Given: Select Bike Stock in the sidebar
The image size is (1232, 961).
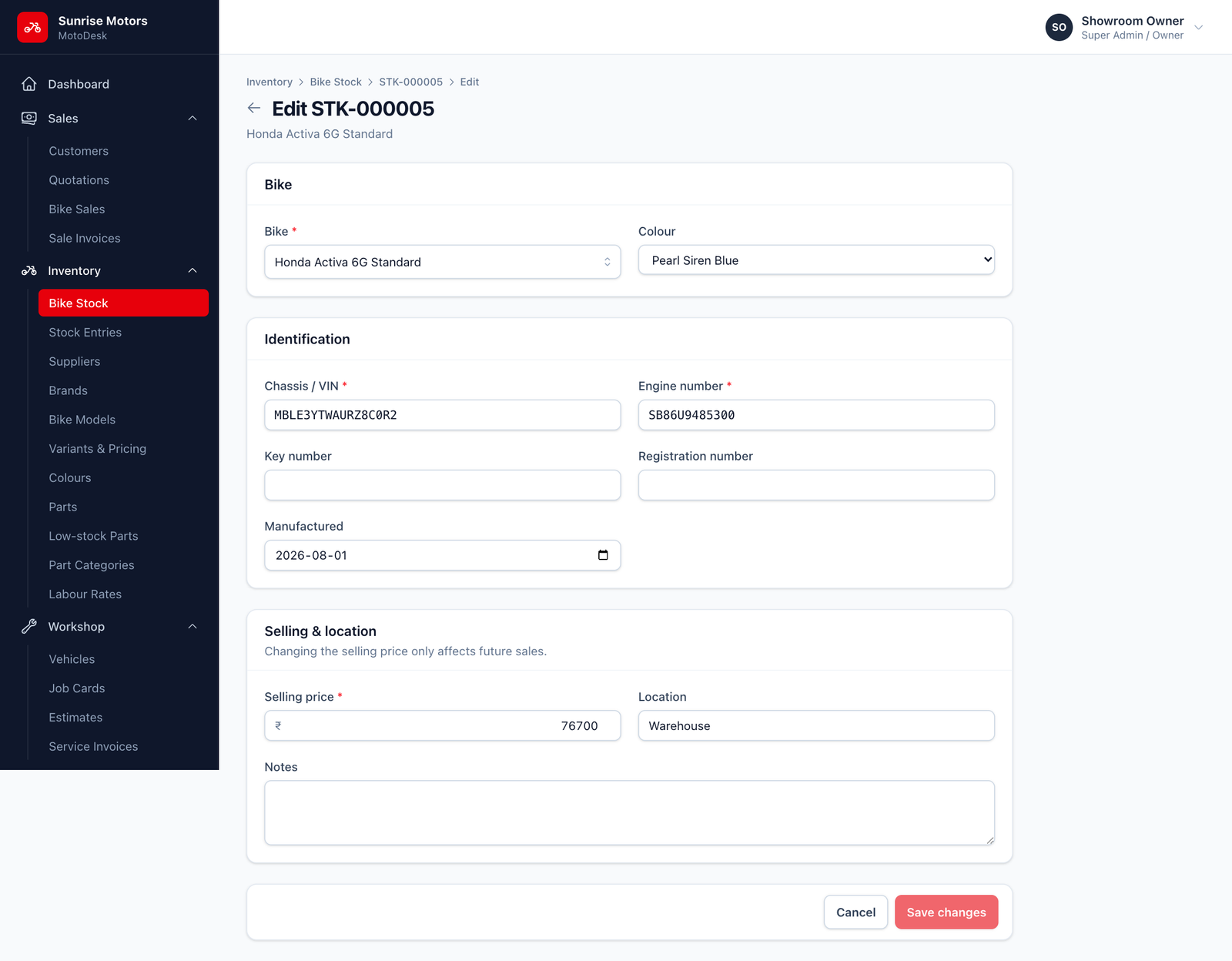Looking at the screenshot, I should coord(123,303).
